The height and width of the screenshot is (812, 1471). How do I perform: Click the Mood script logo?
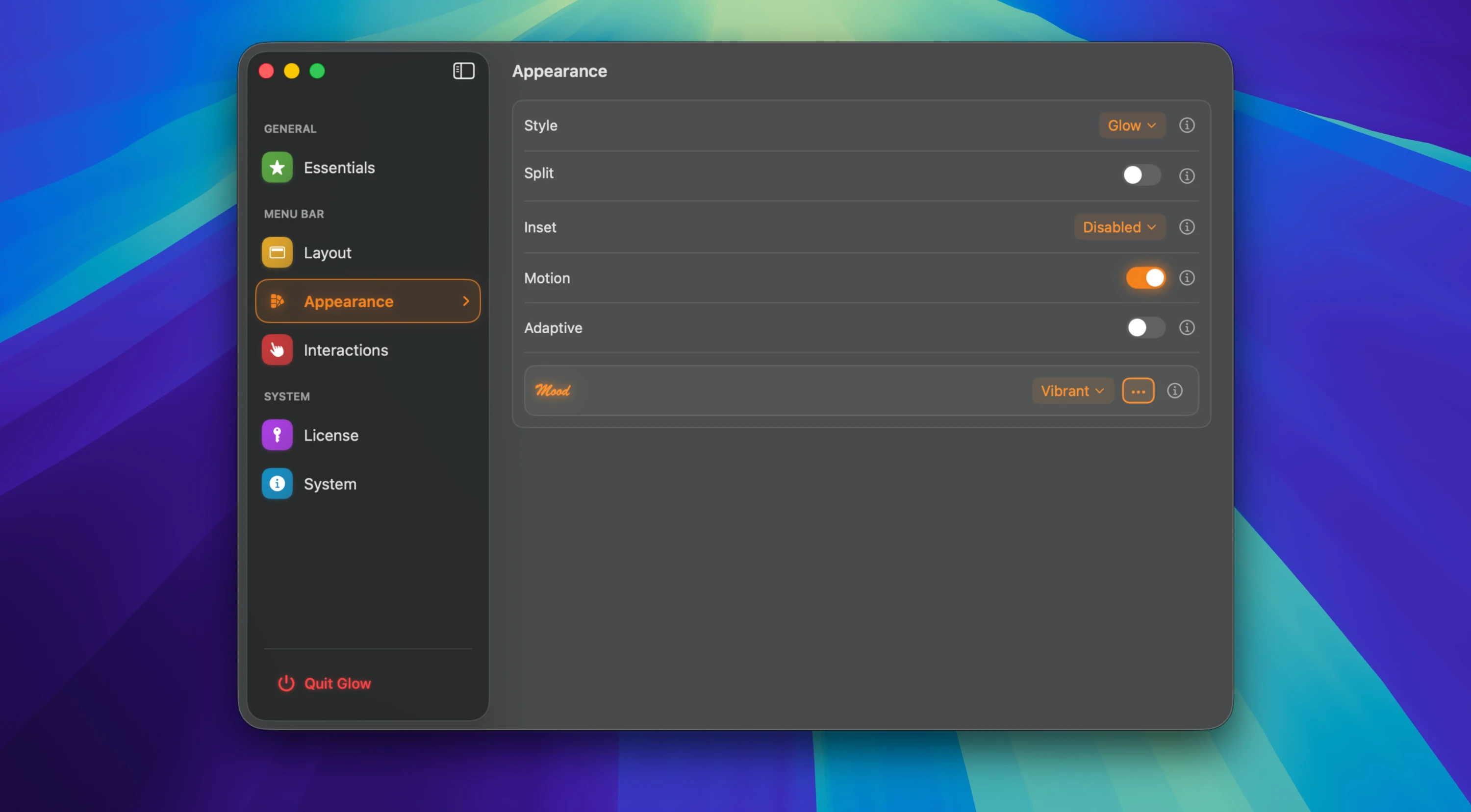point(552,390)
